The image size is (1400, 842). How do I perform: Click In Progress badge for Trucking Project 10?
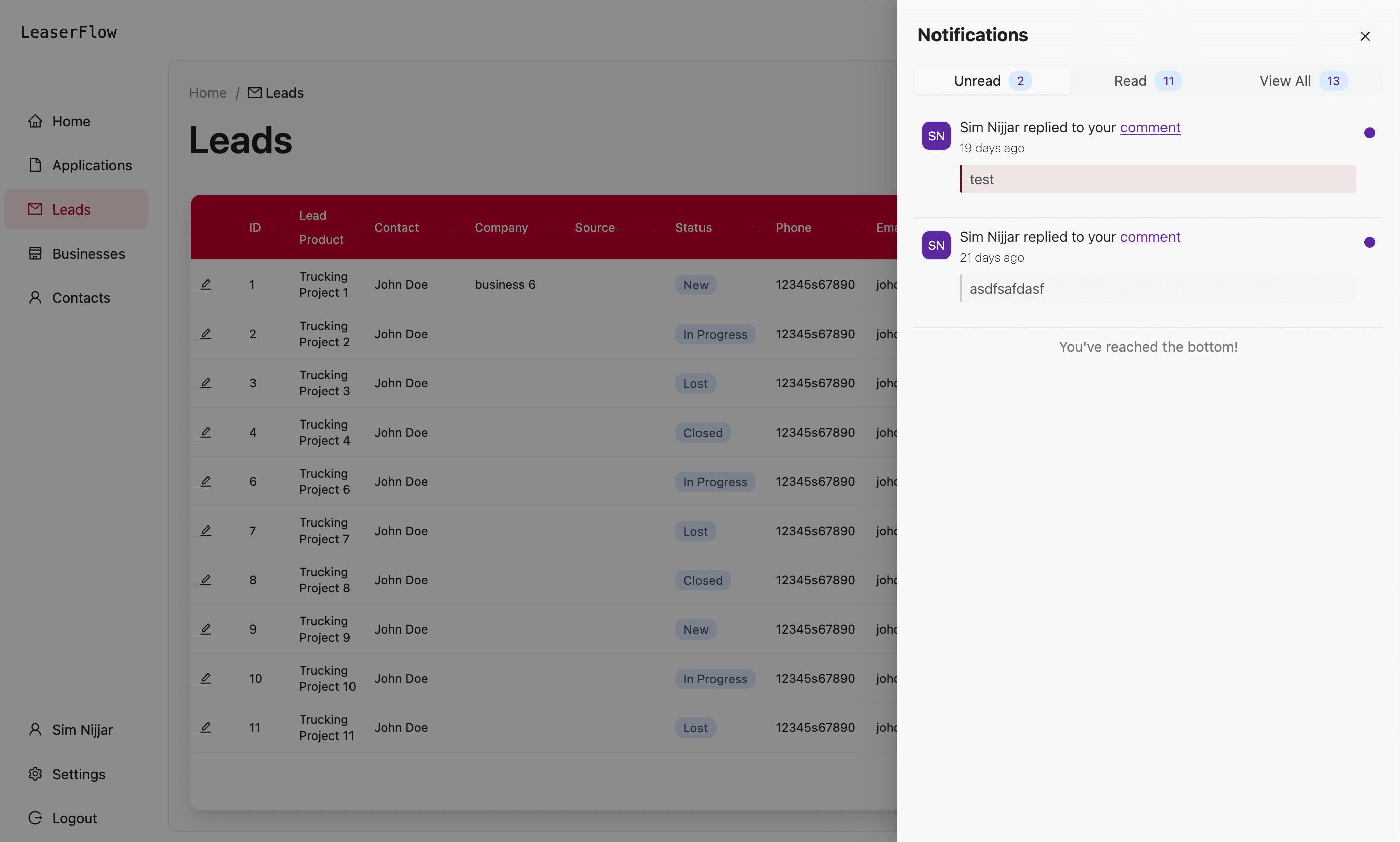[715, 679]
